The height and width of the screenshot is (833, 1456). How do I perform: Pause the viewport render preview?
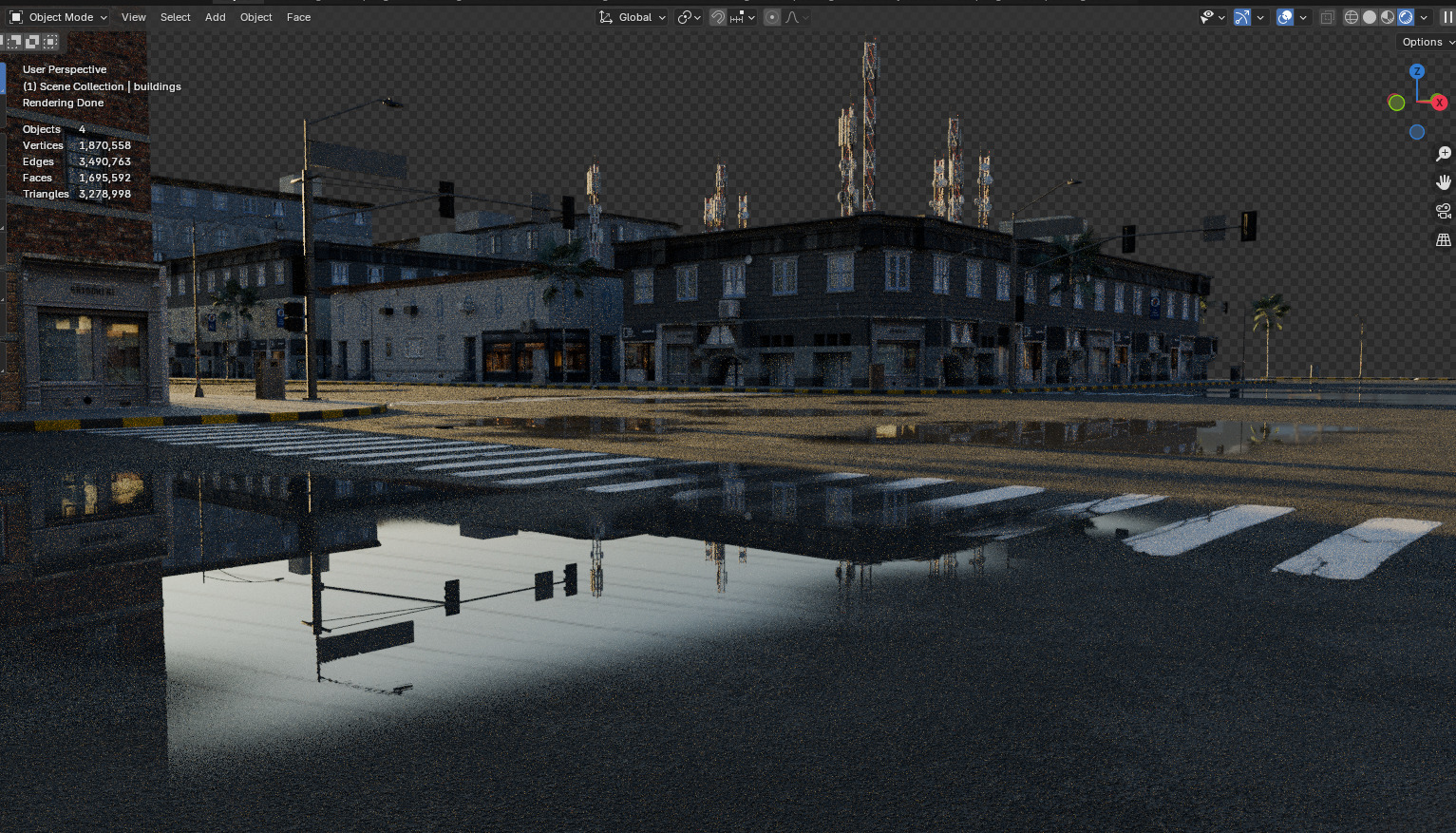tap(1447, 17)
